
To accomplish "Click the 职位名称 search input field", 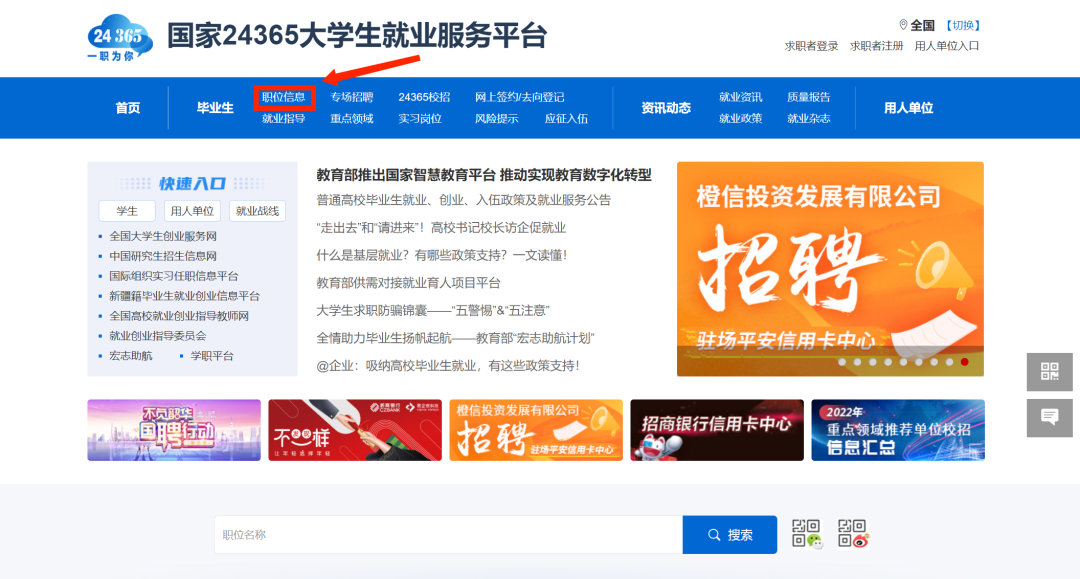I will click(448, 535).
